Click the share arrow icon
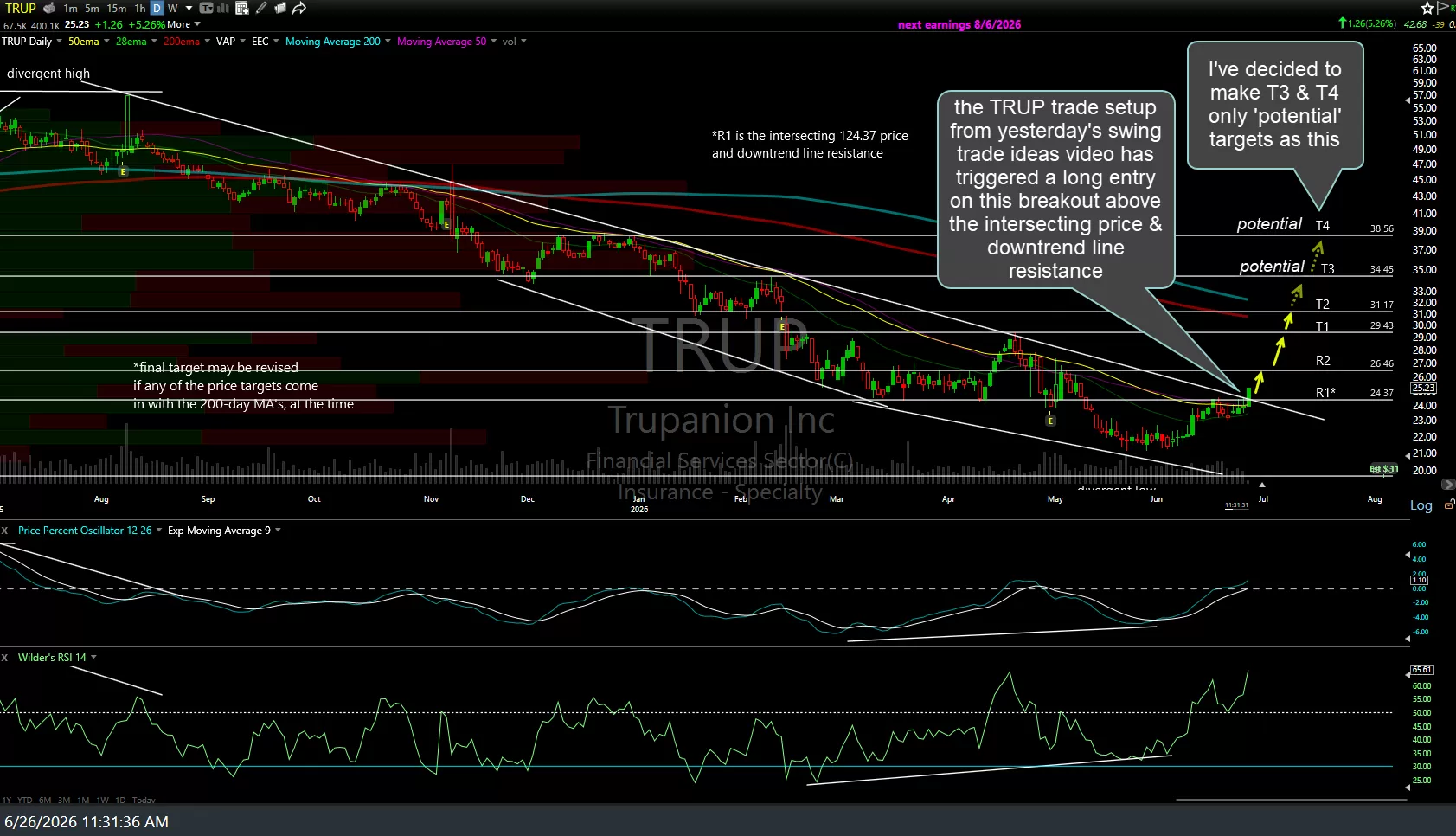This screenshot has width=1456, height=836. click(299, 8)
